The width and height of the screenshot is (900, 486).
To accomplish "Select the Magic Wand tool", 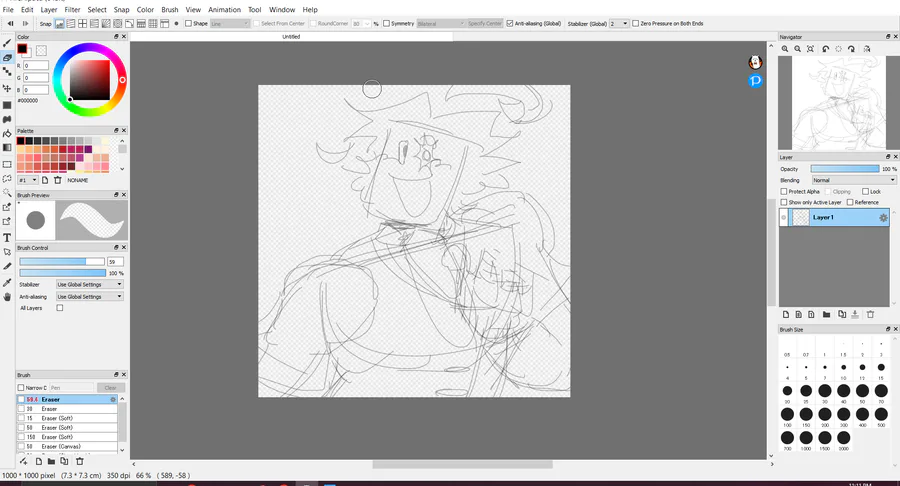I will pyautogui.click(x=7, y=193).
